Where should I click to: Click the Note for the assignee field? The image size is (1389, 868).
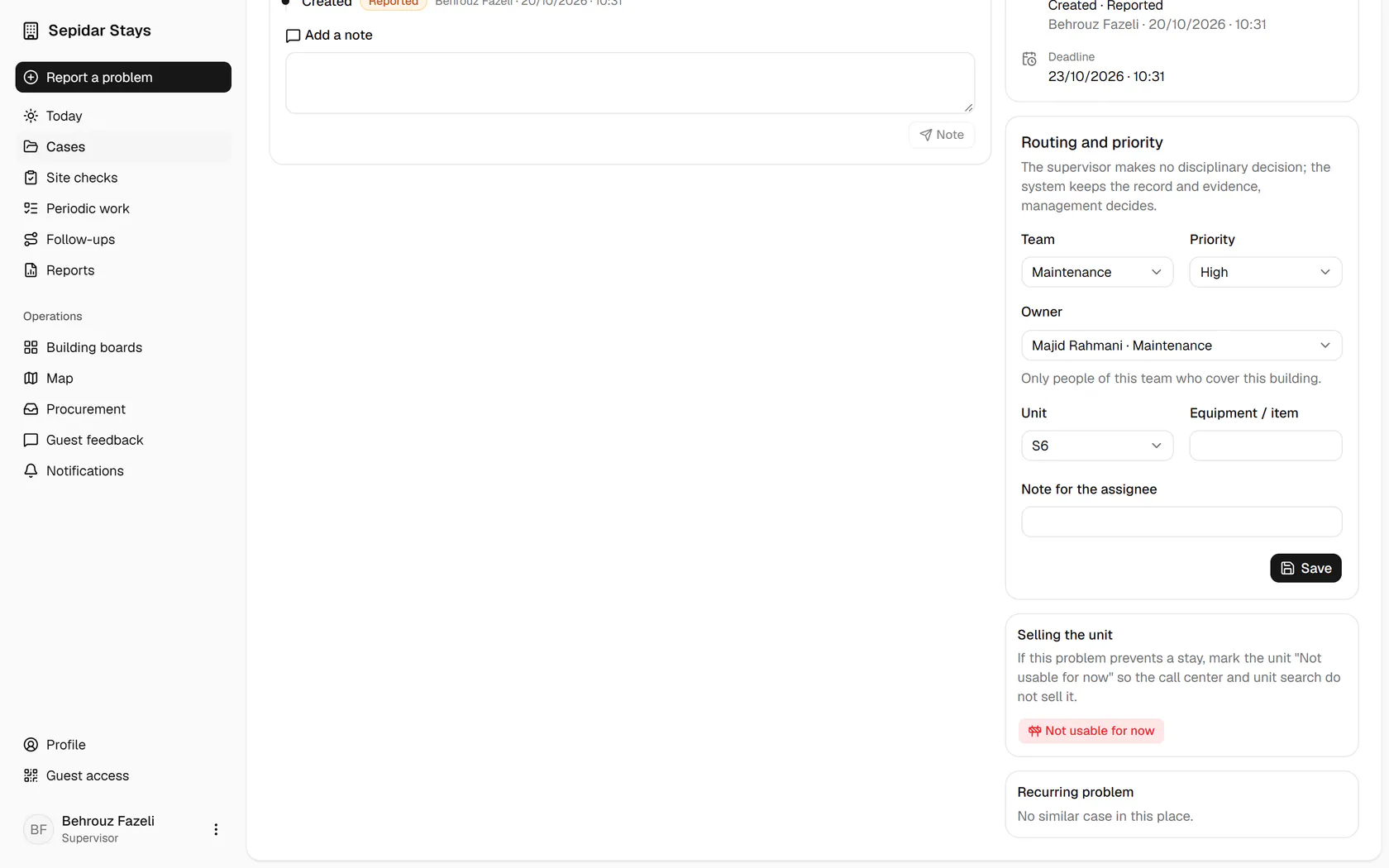point(1181,522)
